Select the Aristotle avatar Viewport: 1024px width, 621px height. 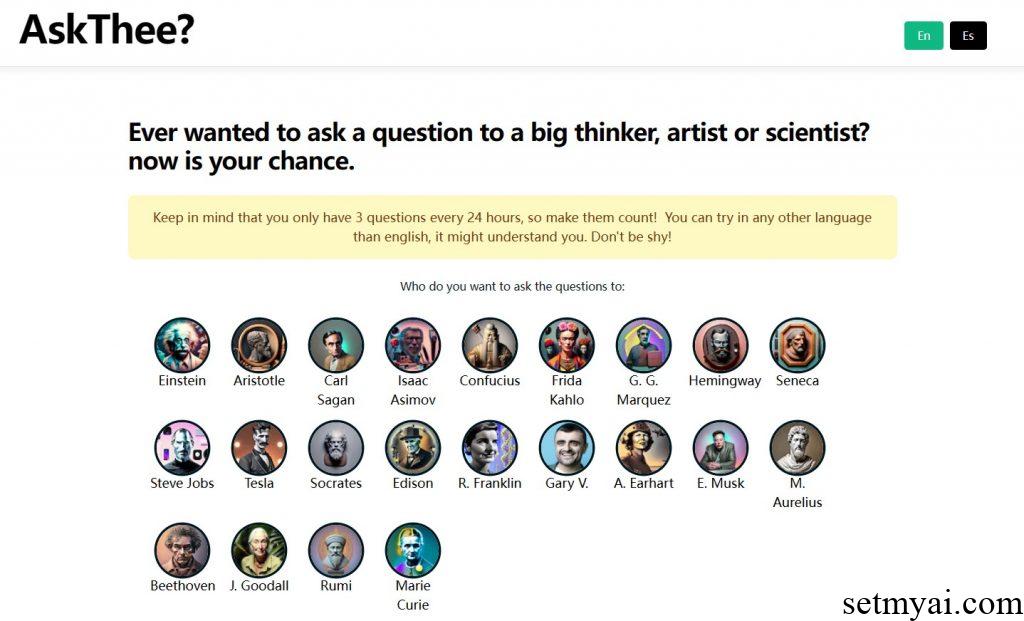[258, 343]
